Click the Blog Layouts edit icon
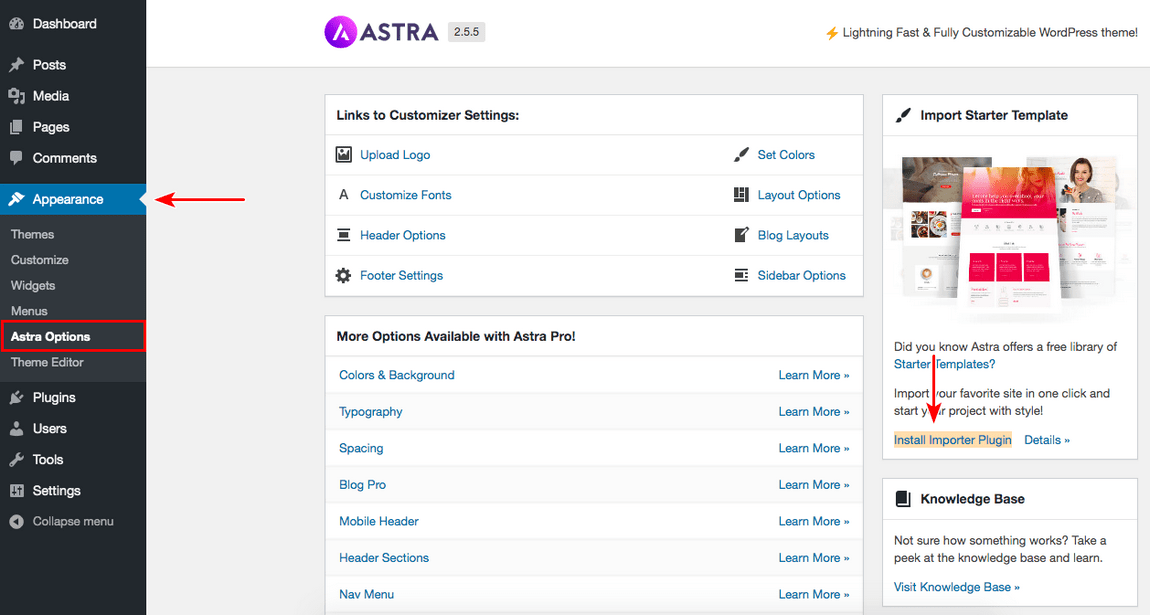This screenshot has height=615, width=1150. [741, 235]
